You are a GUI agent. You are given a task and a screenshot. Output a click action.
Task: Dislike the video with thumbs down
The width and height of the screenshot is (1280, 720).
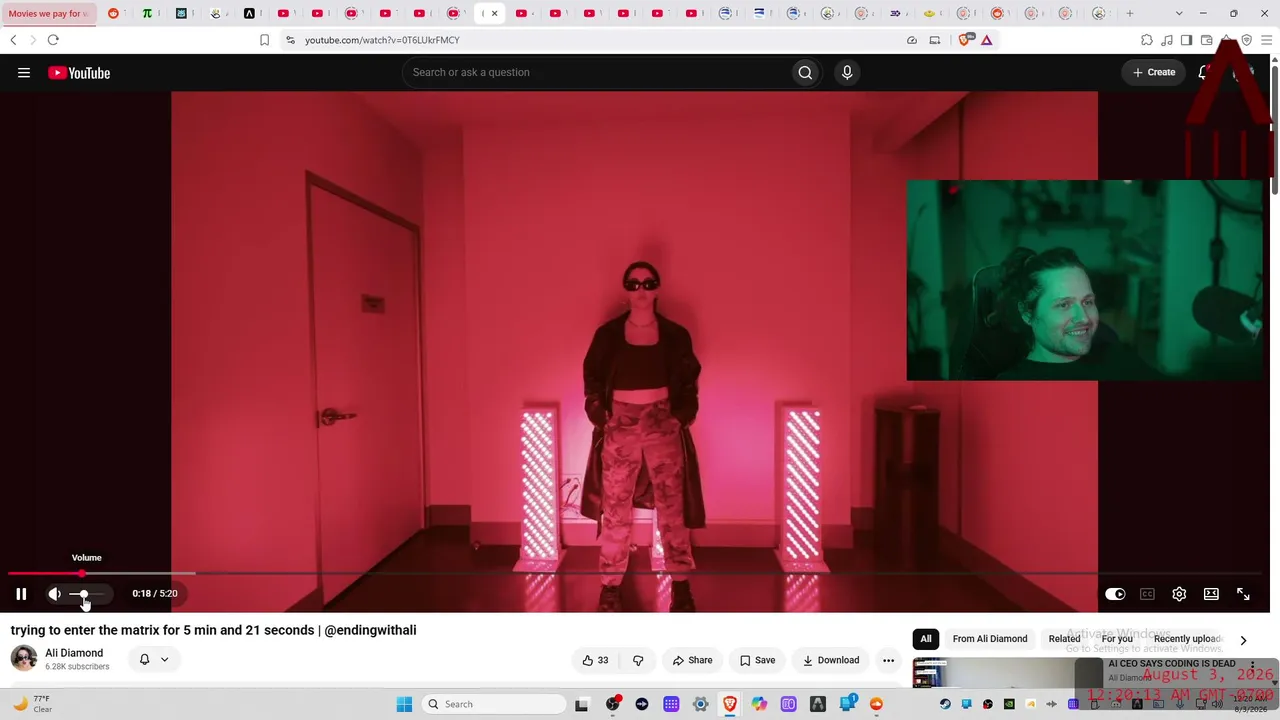638,660
